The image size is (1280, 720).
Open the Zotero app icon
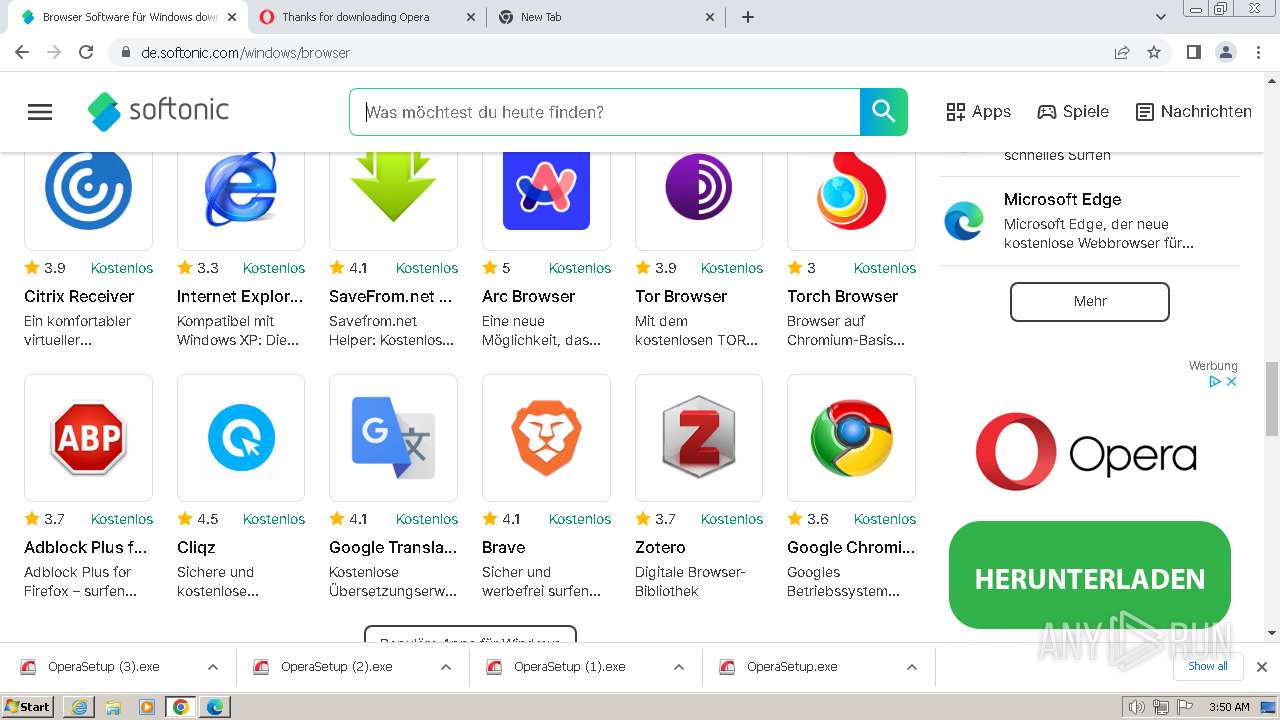point(699,438)
